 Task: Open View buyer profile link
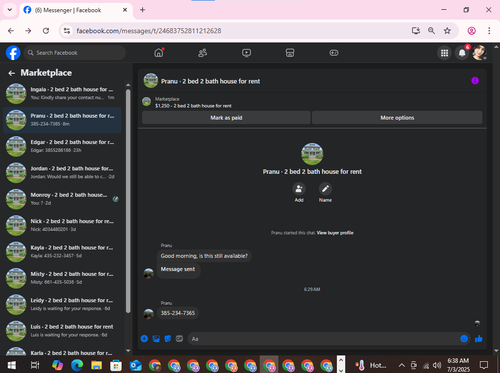[335, 233]
